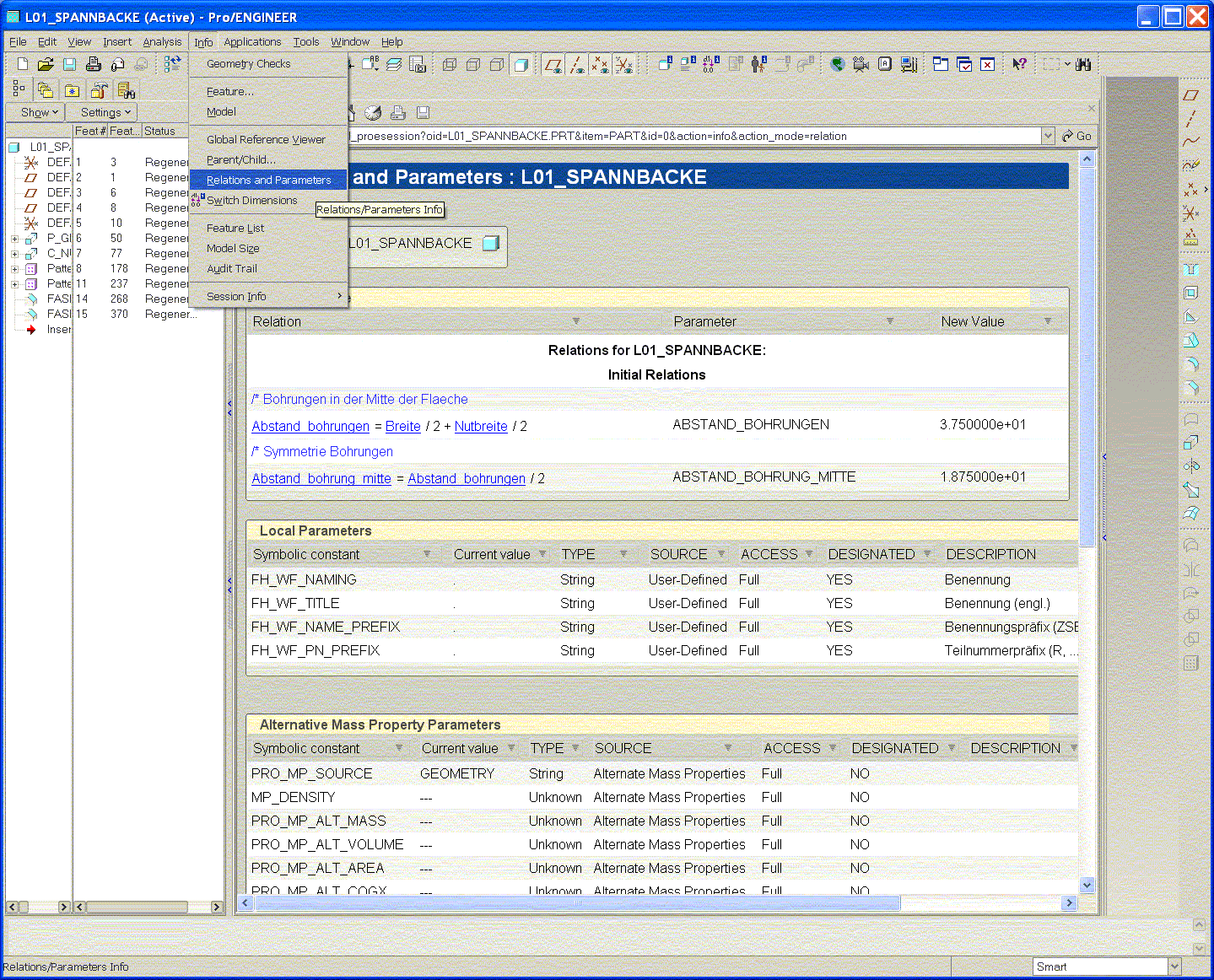Image resolution: width=1214 pixels, height=980 pixels.
Task: Click the L01_SPANNBACKE model name button
Action: [425, 244]
